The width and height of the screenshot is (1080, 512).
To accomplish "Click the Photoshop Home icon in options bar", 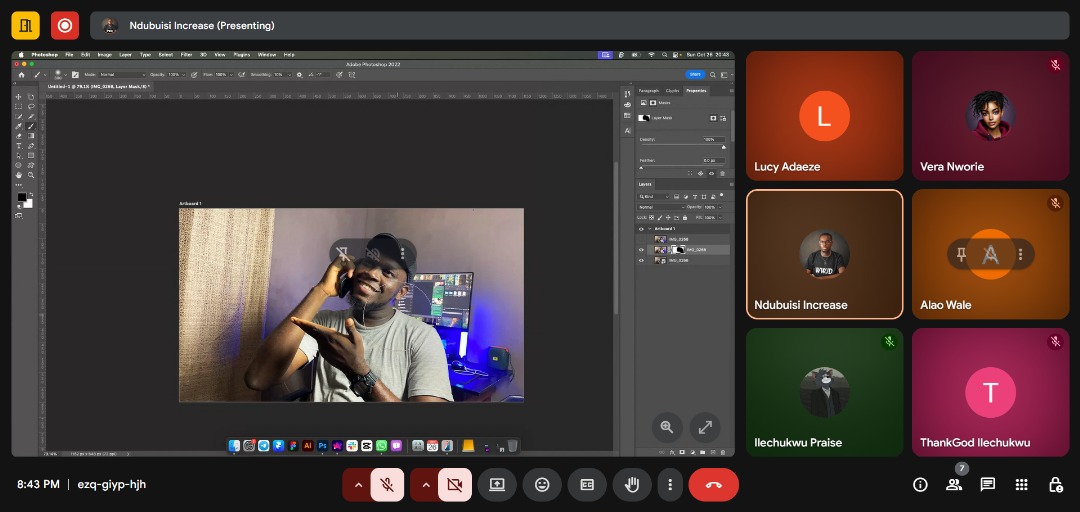I will [21, 74].
